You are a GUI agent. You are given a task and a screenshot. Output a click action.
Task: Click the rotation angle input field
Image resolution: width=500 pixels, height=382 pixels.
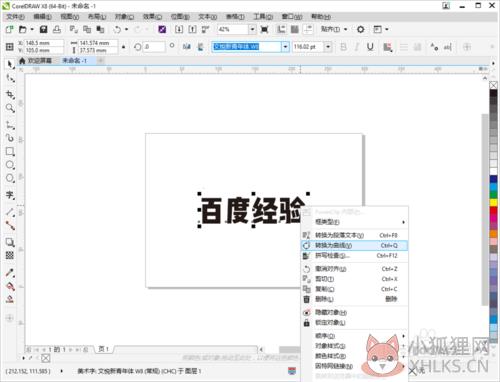(155, 47)
